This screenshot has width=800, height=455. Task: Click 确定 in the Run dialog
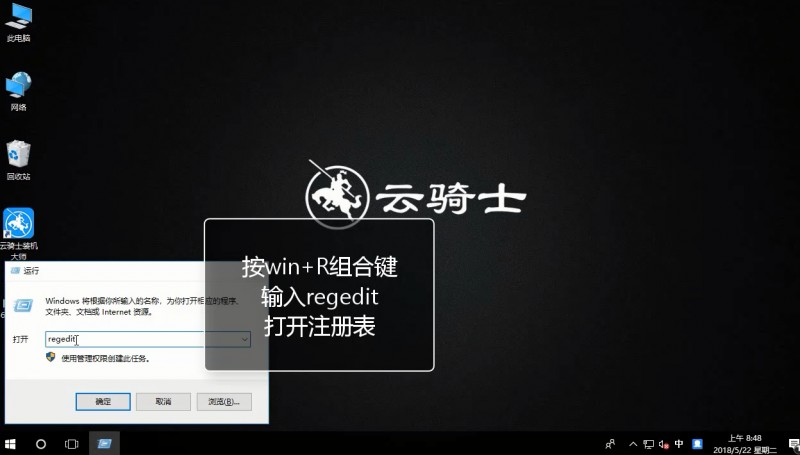coord(103,401)
